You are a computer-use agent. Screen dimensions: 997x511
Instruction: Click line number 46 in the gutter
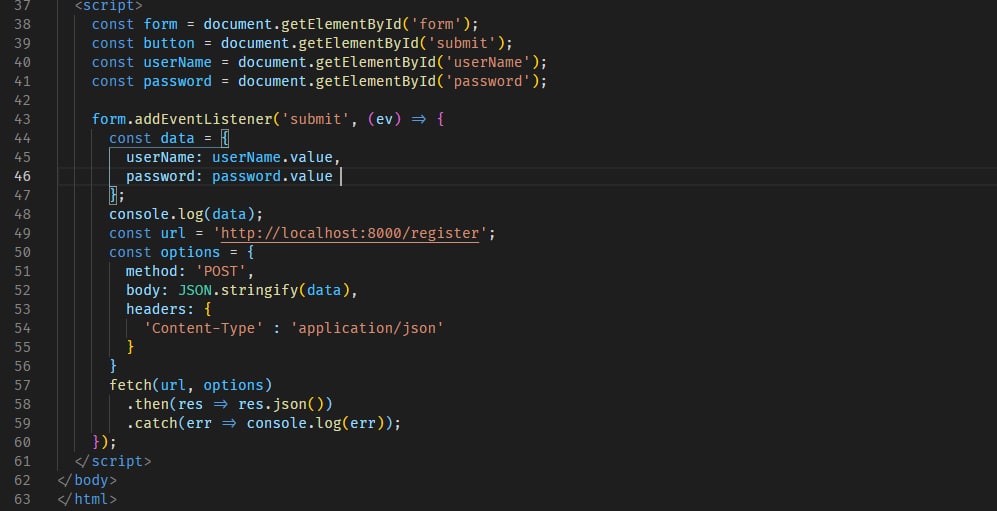click(x=22, y=176)
